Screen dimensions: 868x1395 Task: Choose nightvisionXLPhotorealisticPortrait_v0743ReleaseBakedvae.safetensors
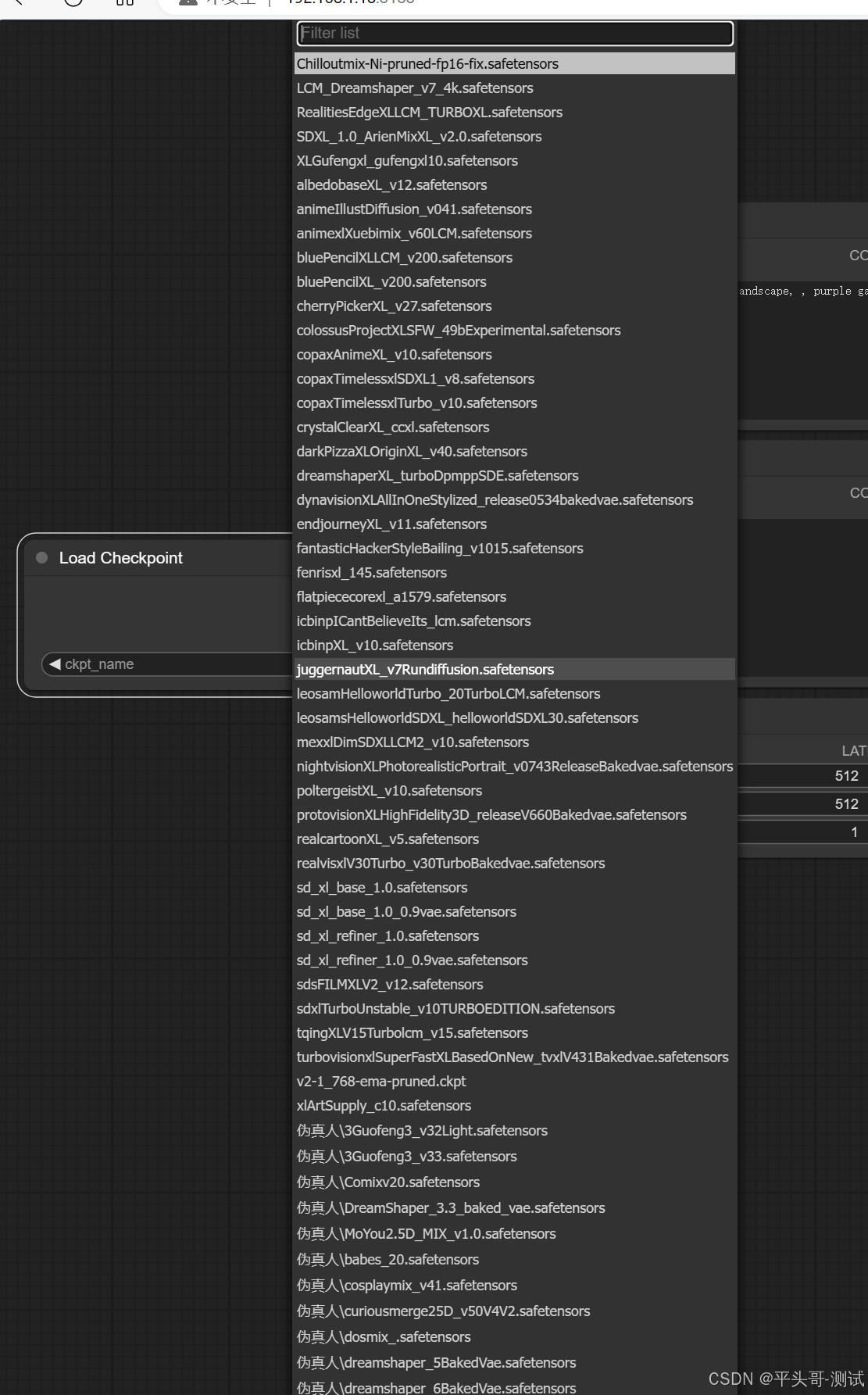[515, 767]
